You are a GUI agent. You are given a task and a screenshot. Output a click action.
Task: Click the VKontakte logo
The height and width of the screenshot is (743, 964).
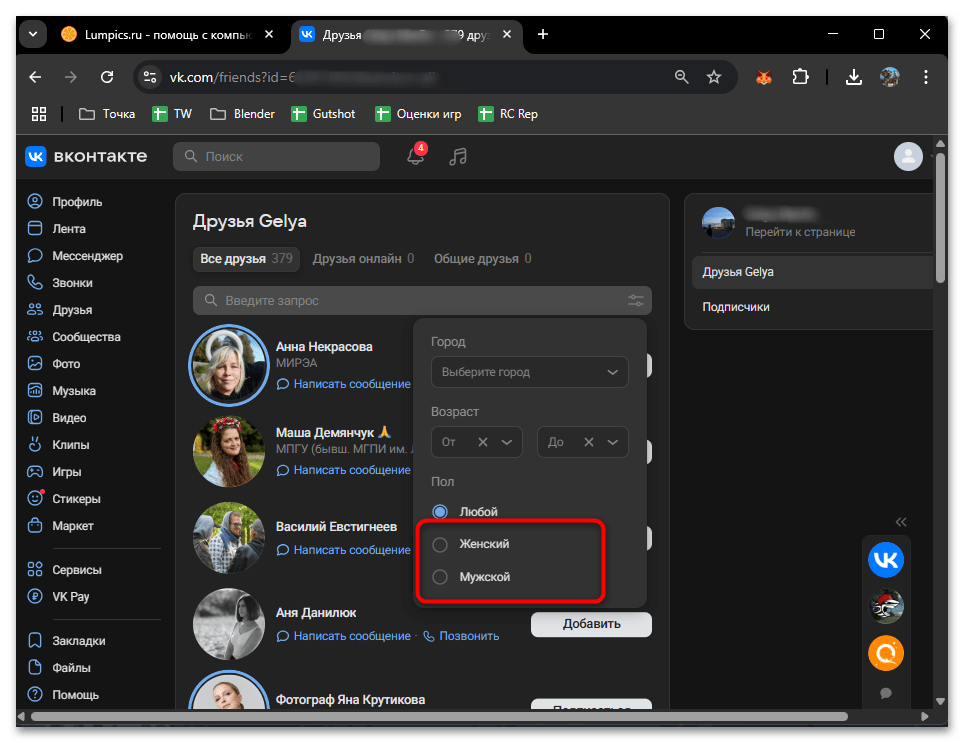pos(86,157)
